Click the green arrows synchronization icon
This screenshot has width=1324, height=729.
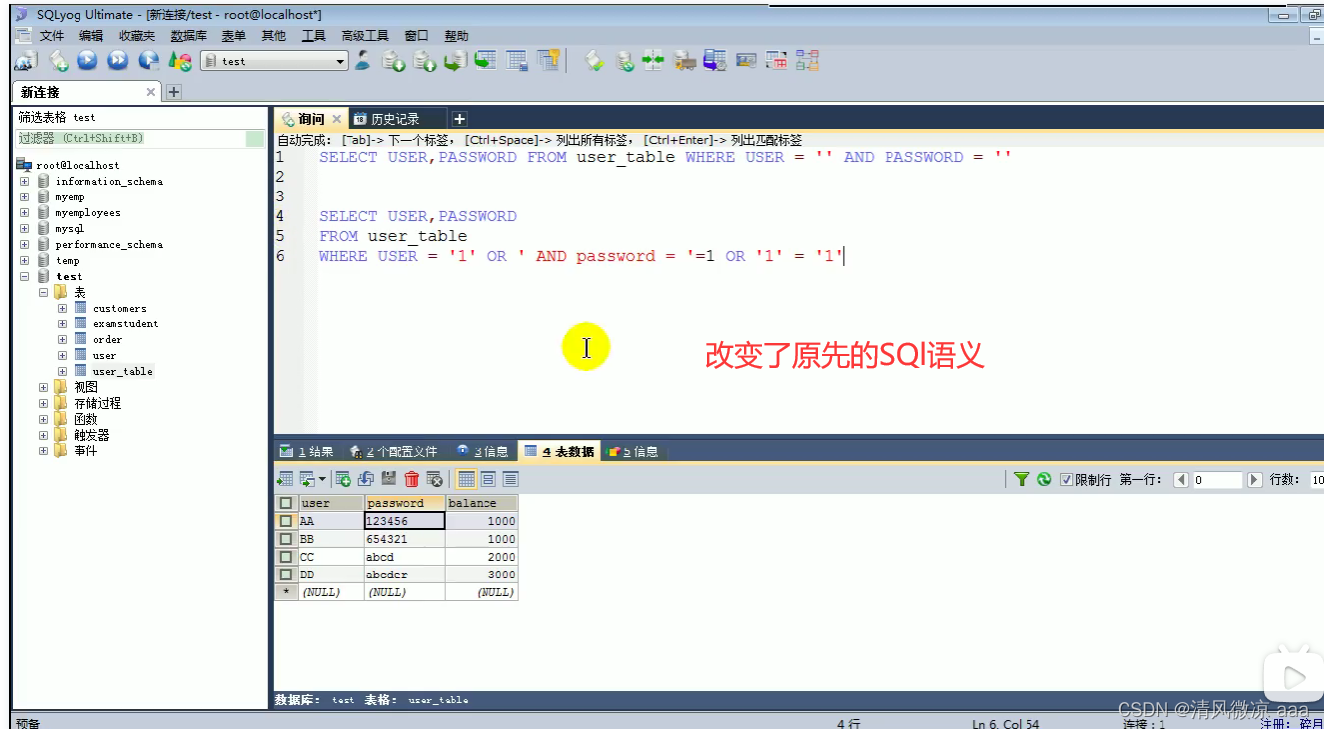point(654,61)
